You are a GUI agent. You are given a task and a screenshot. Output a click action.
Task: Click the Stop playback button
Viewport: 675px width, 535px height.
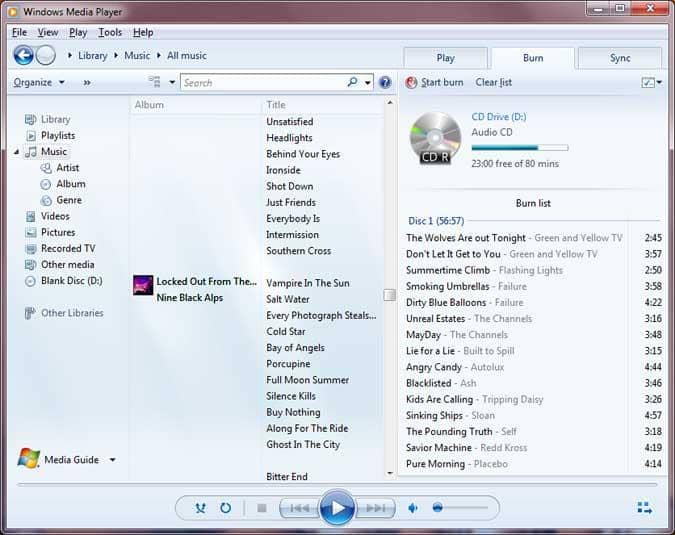(262, 508)
